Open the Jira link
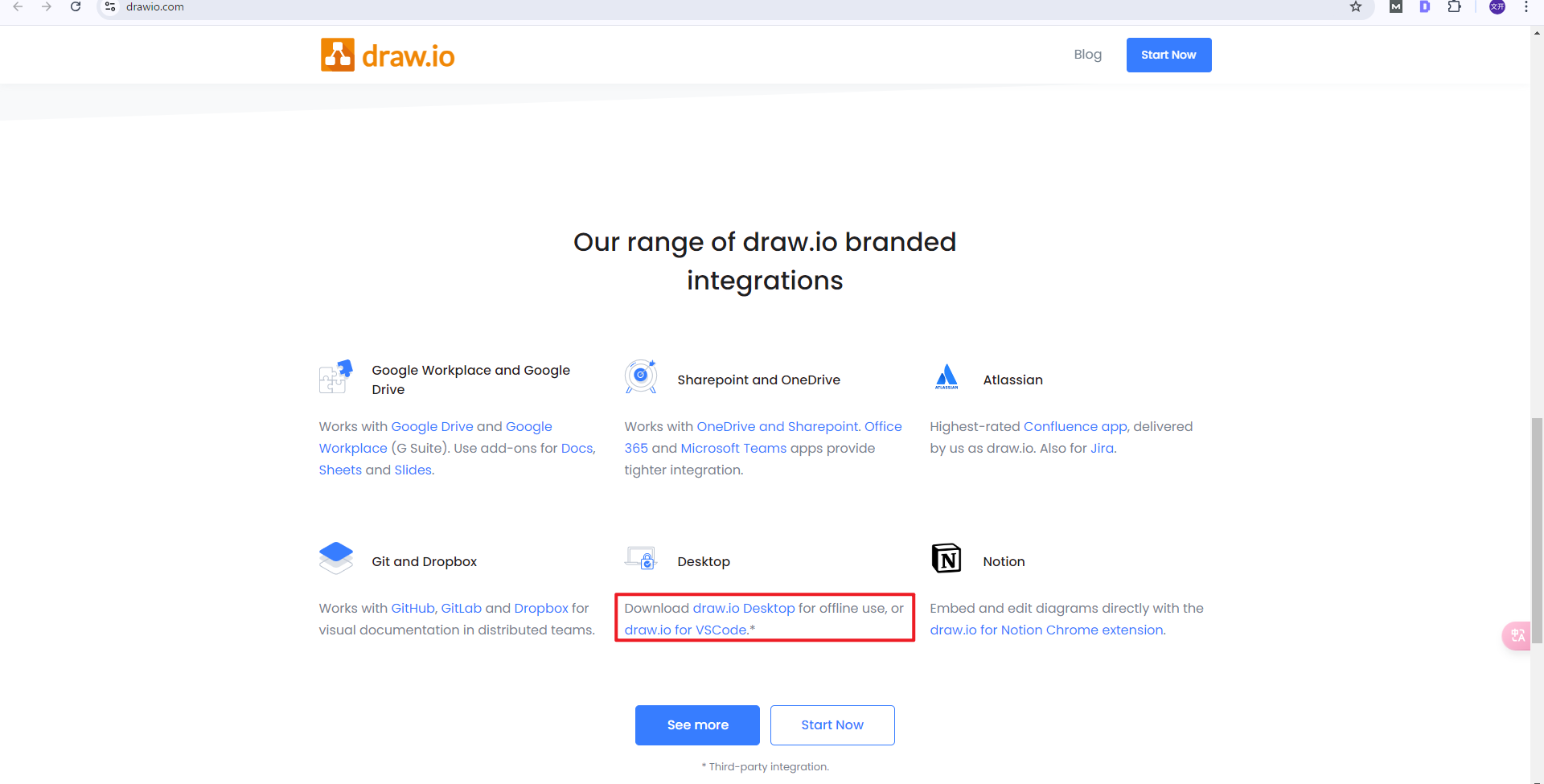This screenshot has height=784, width=1544. coord(1102,448)
